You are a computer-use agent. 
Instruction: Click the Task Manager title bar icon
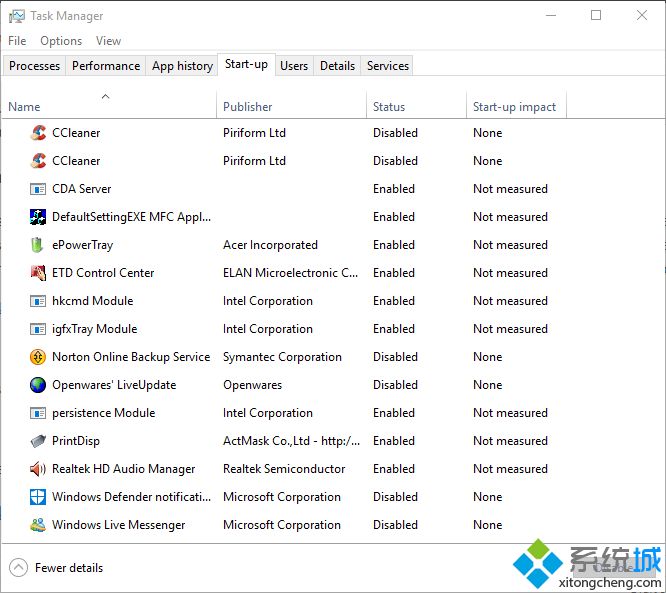(17, 16)
